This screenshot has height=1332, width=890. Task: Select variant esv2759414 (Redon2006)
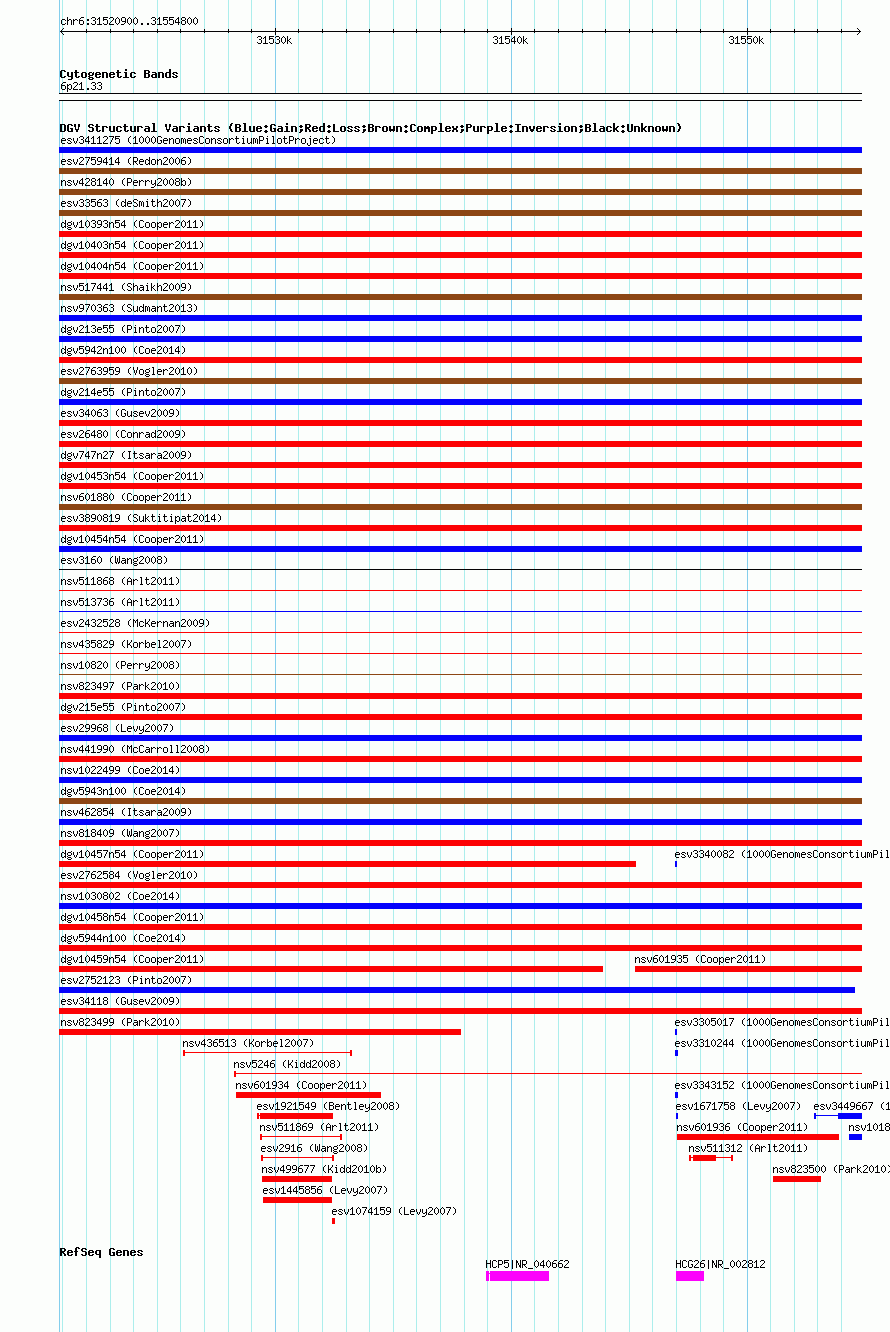click(126, 161)
